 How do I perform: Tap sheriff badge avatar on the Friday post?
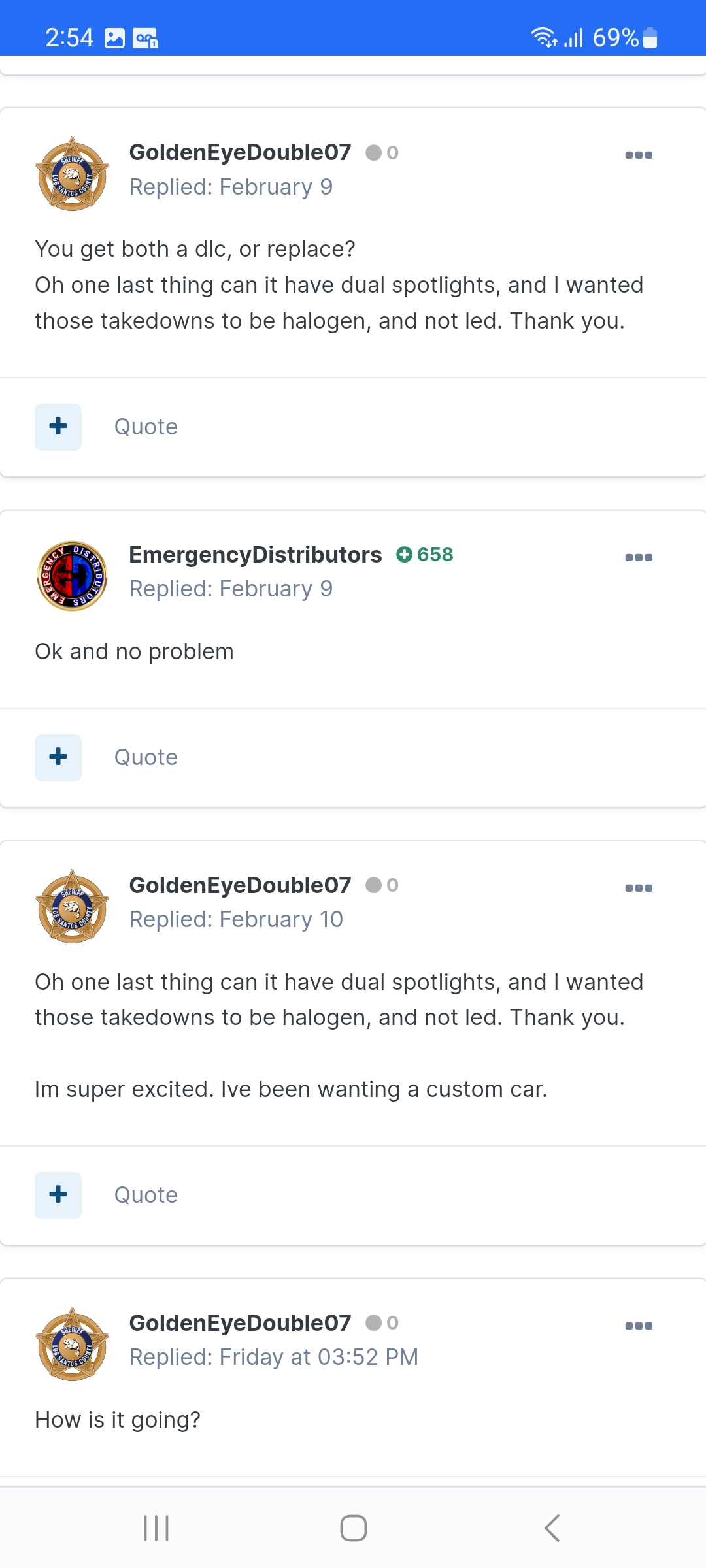pyautogui.click(x=72, y=1344)
